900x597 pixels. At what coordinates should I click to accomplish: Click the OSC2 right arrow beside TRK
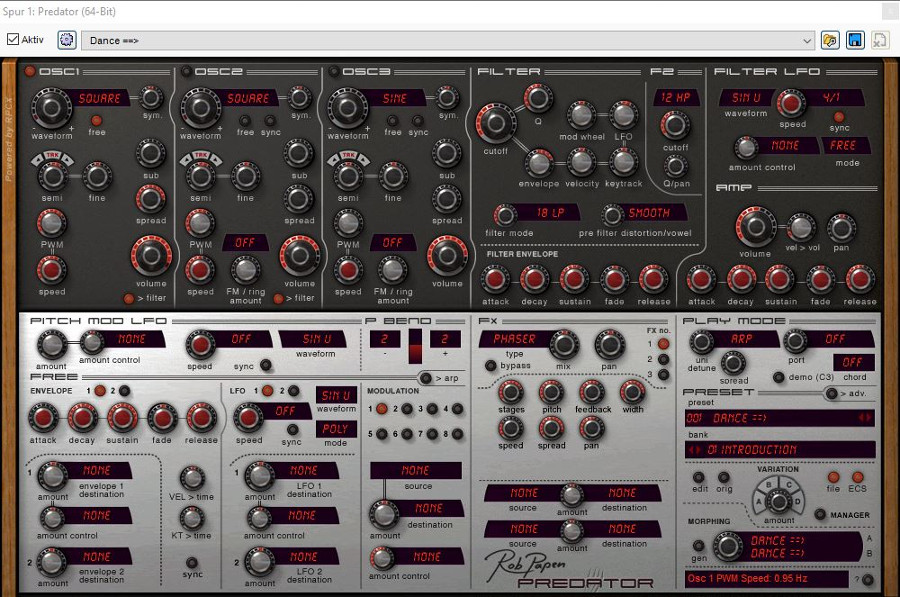pos(216,160)
